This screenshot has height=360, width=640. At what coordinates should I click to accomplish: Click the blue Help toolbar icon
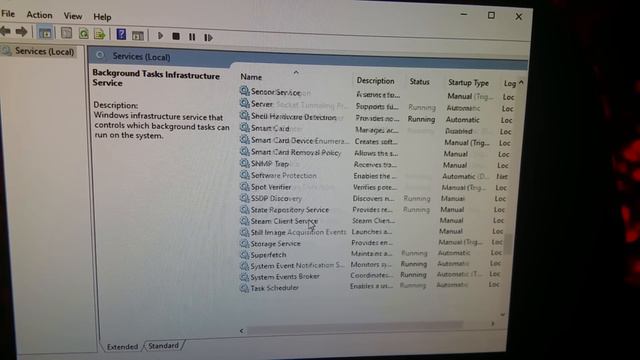[x=121, y=34]
